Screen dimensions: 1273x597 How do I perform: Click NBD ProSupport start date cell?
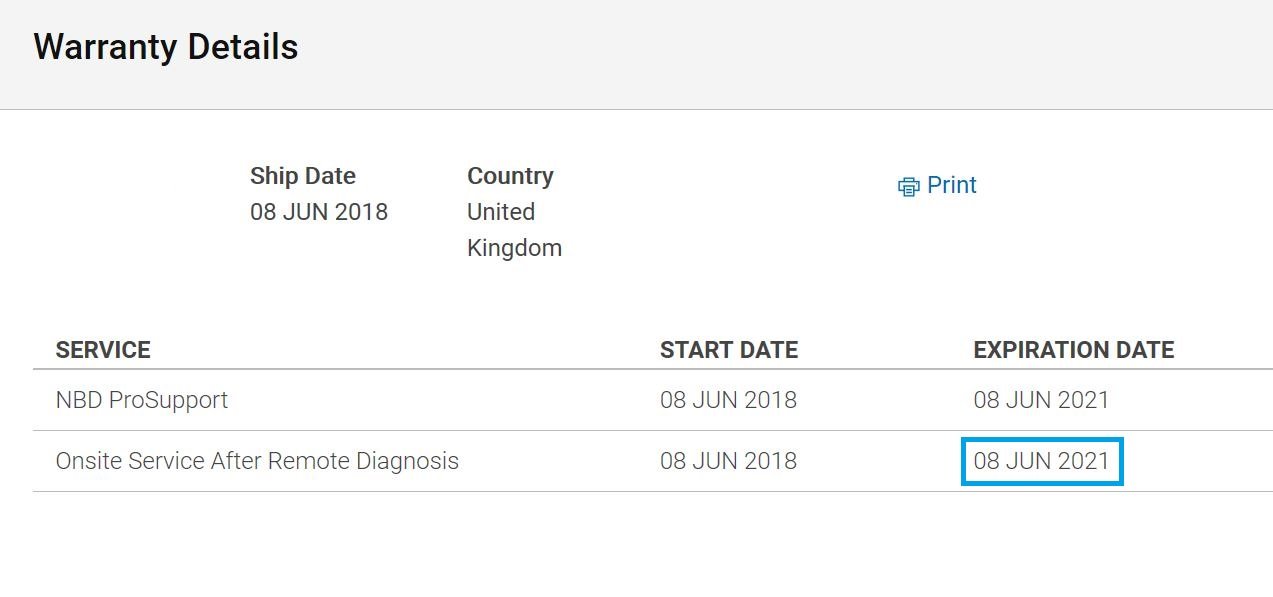pyautogui.click(x=728, y=400)
